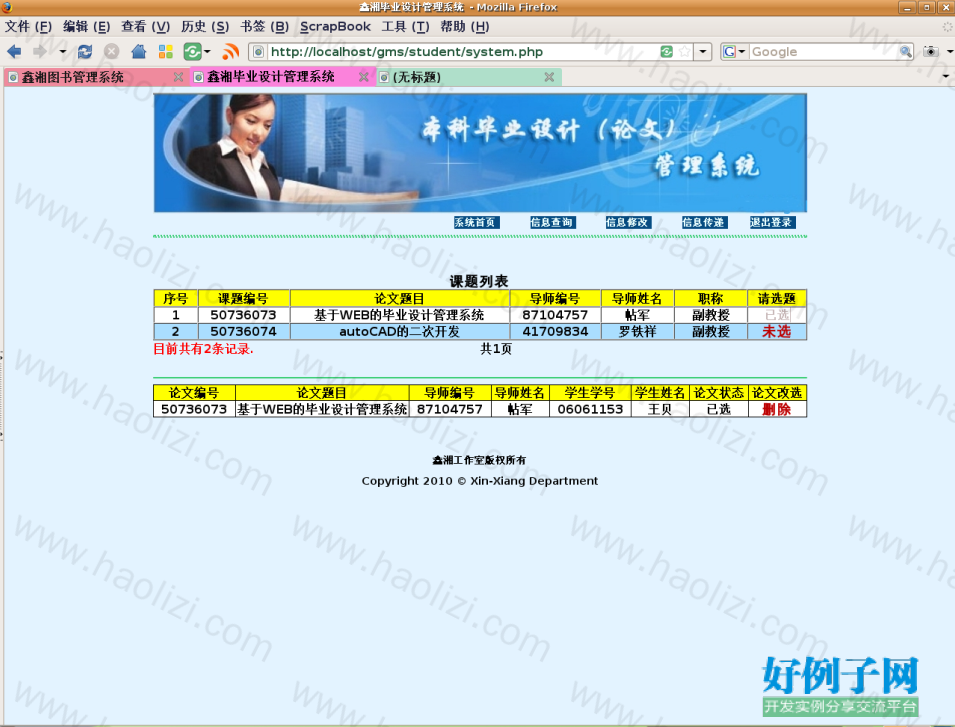Click supervisor number 41709834
The image size is (955, 727).
[555, 332]
